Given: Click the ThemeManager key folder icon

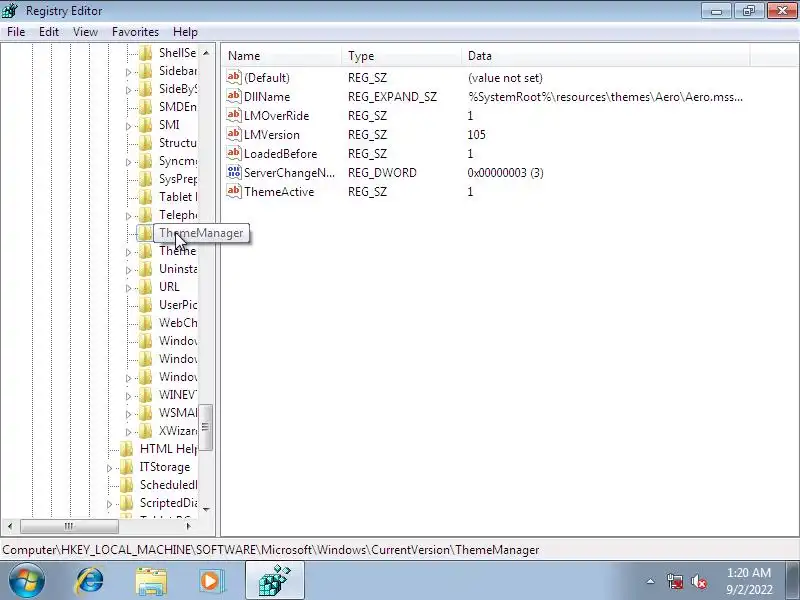Looking at the screenshot, I should click(145, 233).
